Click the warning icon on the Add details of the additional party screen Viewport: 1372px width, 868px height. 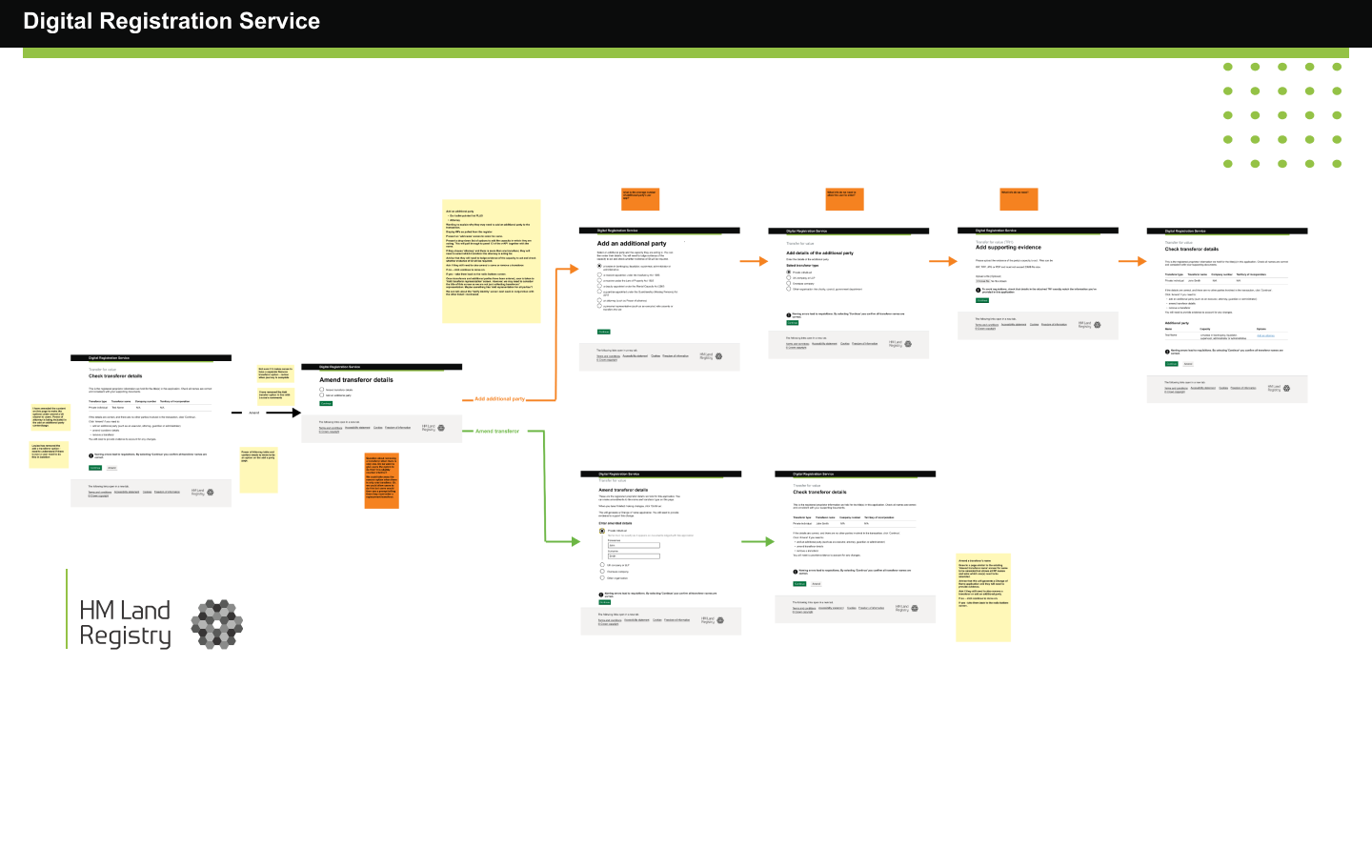pos(788,315)
